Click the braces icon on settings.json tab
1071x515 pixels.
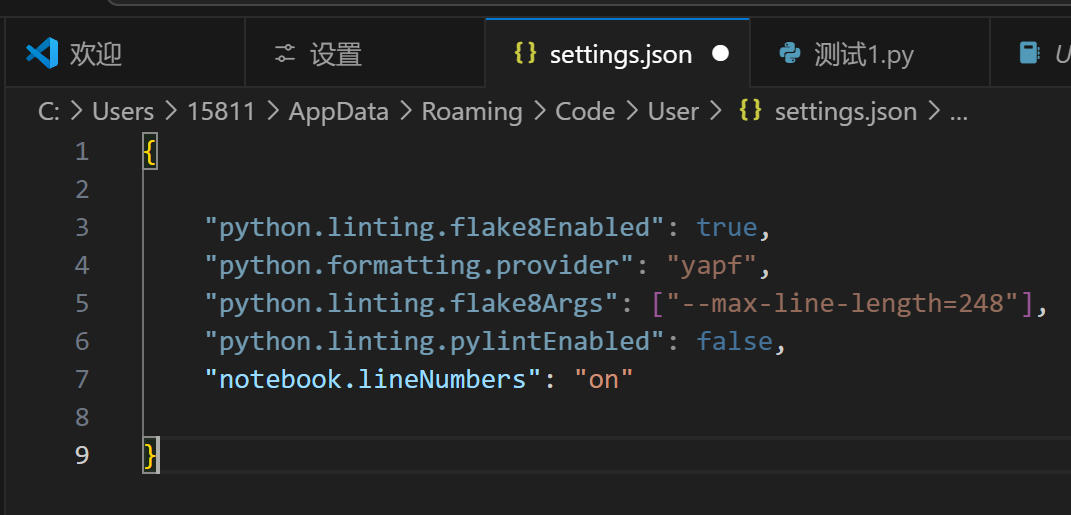(x=525, y=53)
